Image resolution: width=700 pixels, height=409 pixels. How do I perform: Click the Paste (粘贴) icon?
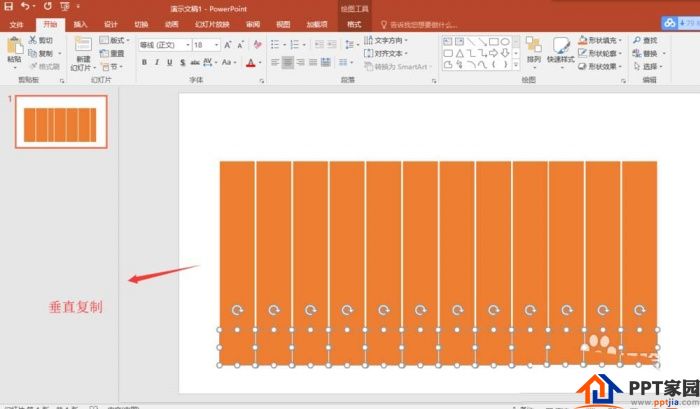[14, 48]
